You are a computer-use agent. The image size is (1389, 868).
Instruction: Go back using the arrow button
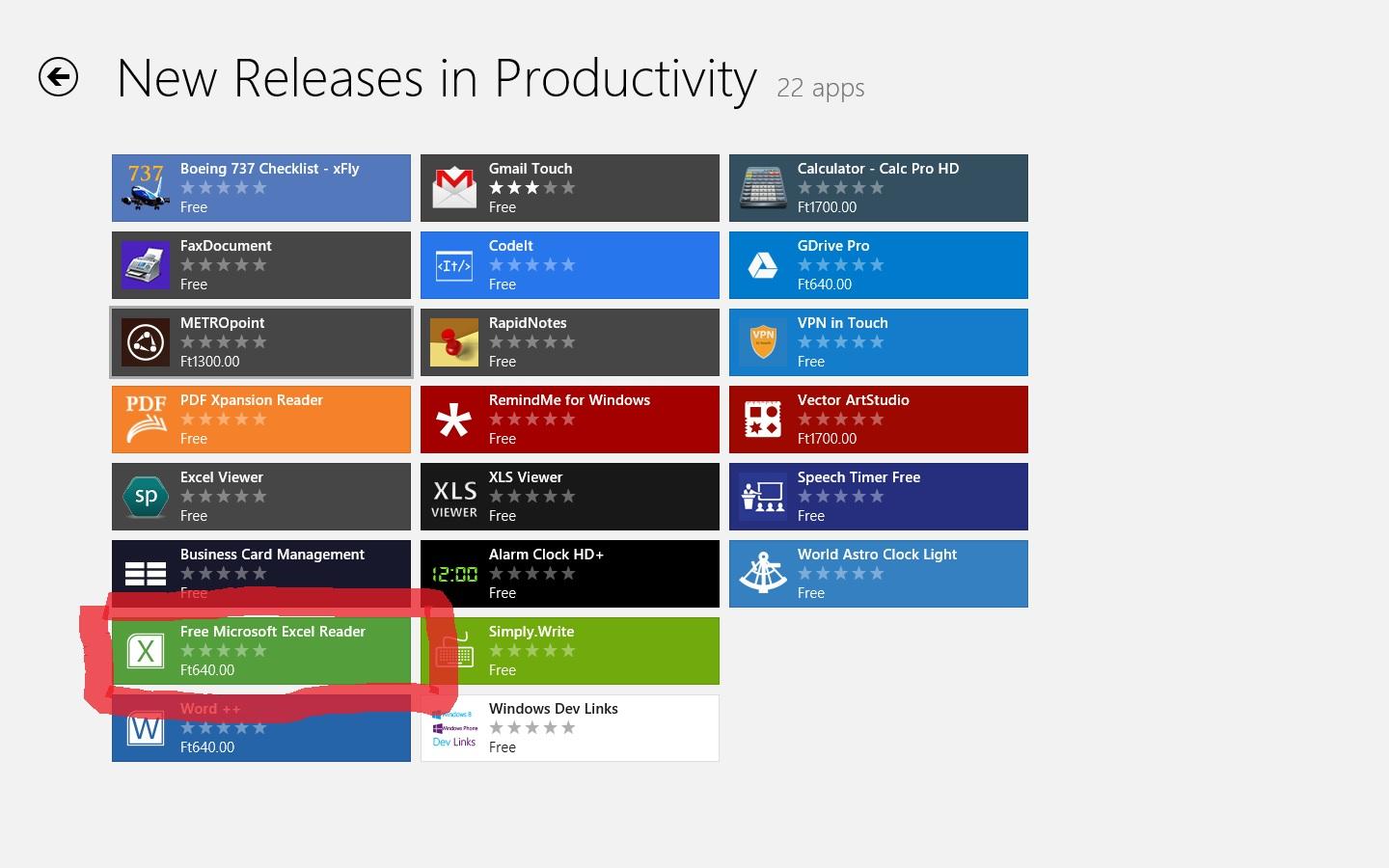(x=58, y=77)
